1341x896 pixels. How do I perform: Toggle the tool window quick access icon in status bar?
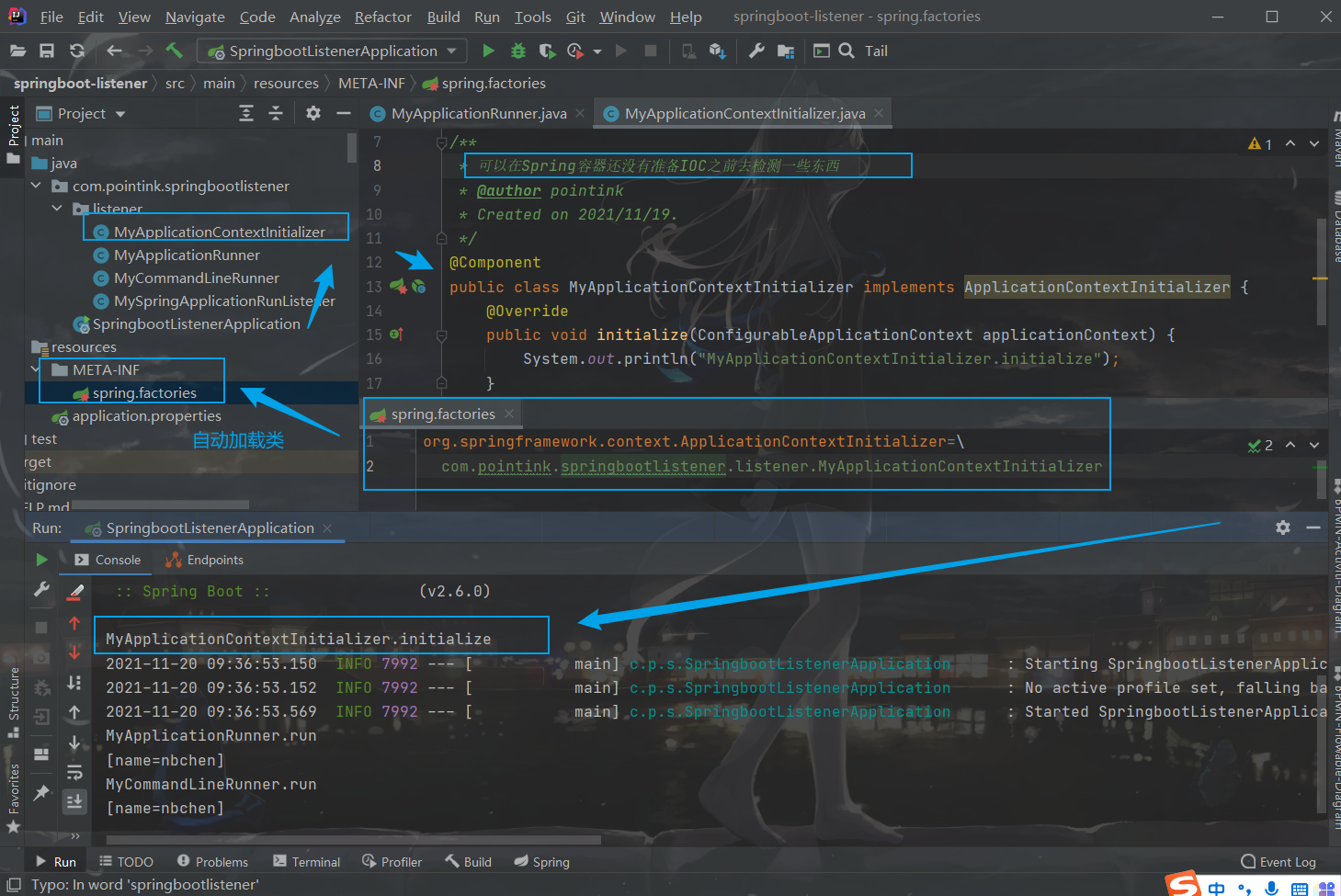[x=14, y=884]
